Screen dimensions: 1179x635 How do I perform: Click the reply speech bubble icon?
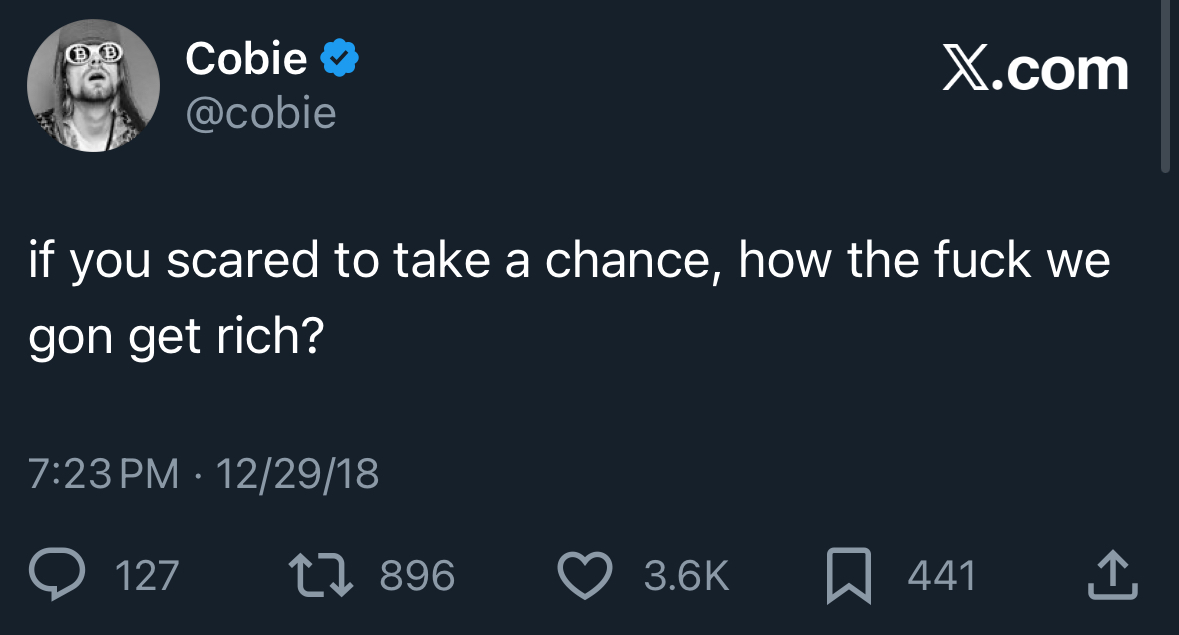coord(59,575)
